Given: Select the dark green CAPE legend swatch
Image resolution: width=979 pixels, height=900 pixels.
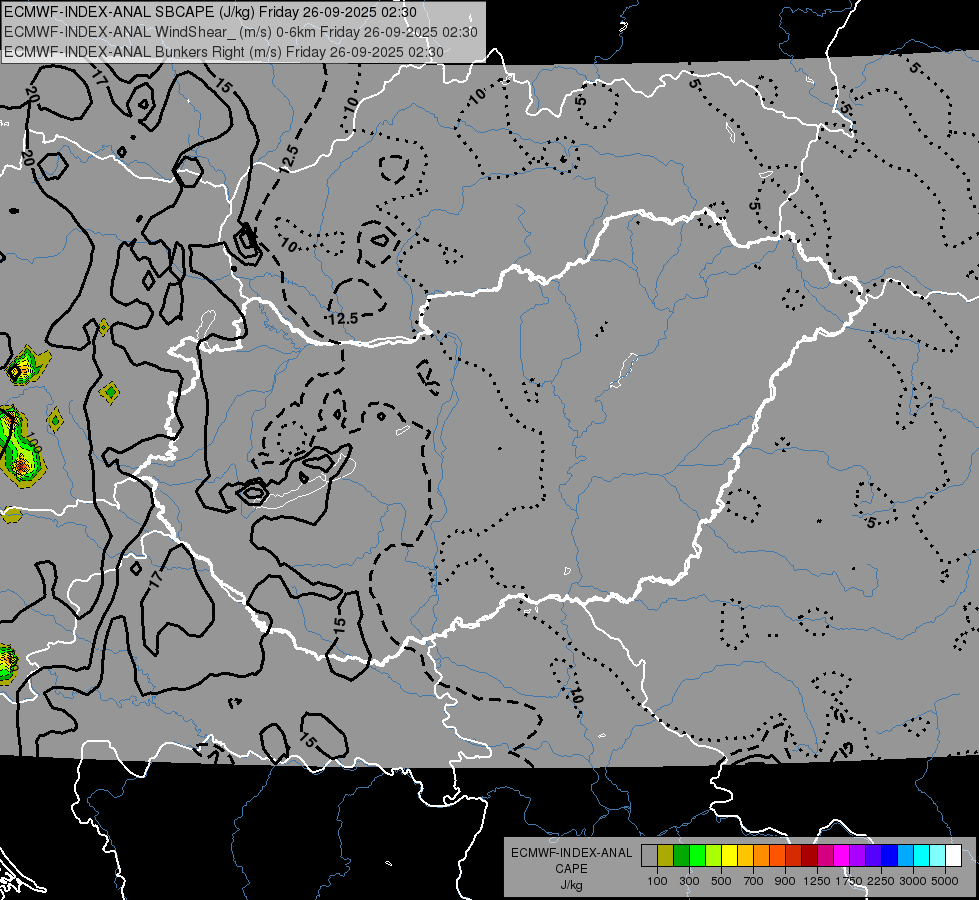Looking at the screenshot, I should point(681,855).
